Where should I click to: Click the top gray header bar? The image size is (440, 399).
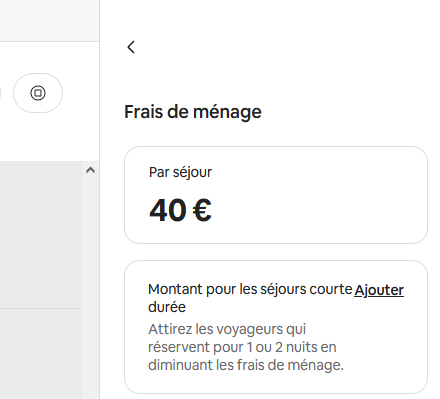point(49,21)
